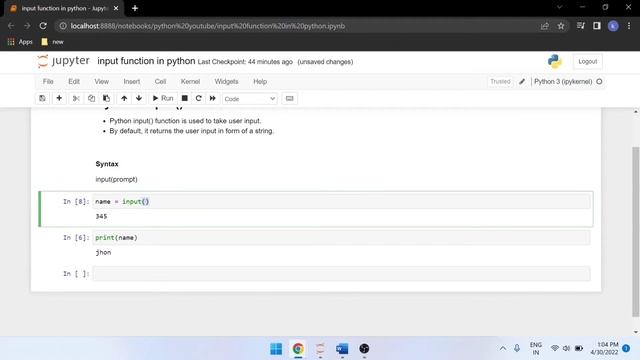Viewport: 640px width, 360px height.
Task: Open the browser side panel icon
Action: click(x=597, y=26)
